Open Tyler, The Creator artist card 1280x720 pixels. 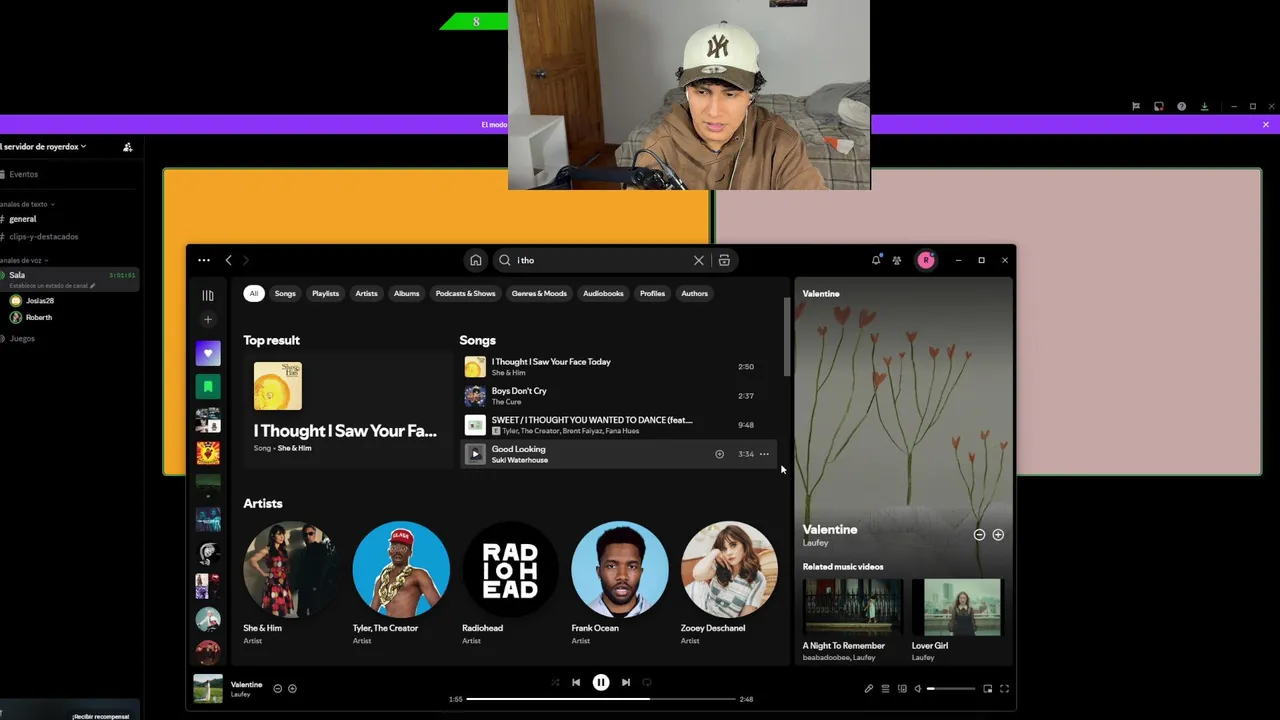pos(401,584)
